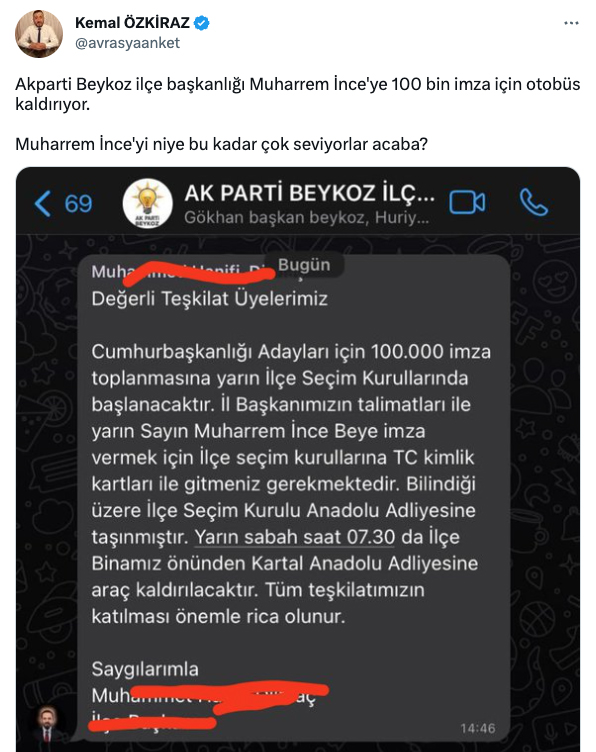Click the tweet text about Beykoz ilçe başkanlığı

point(297,94)
